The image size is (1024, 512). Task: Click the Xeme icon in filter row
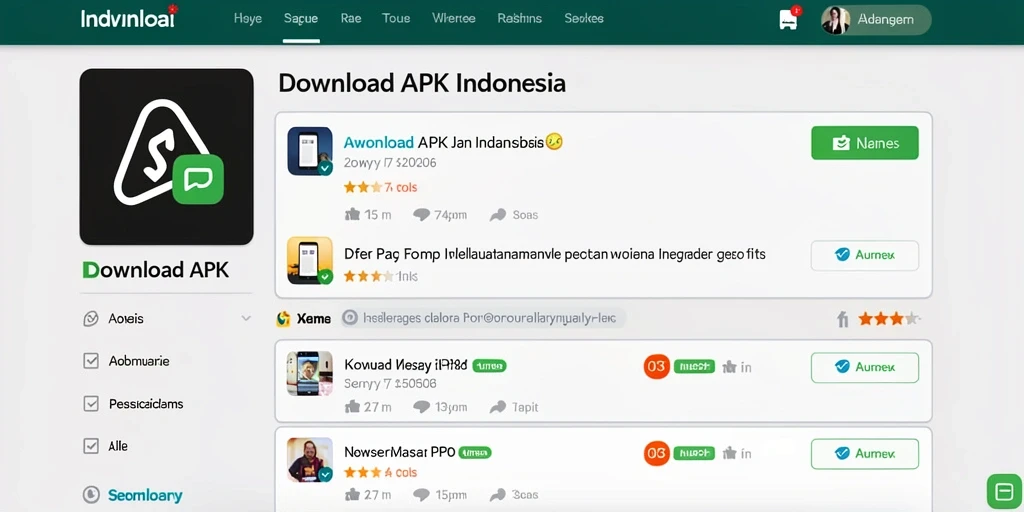pos(283,318)
